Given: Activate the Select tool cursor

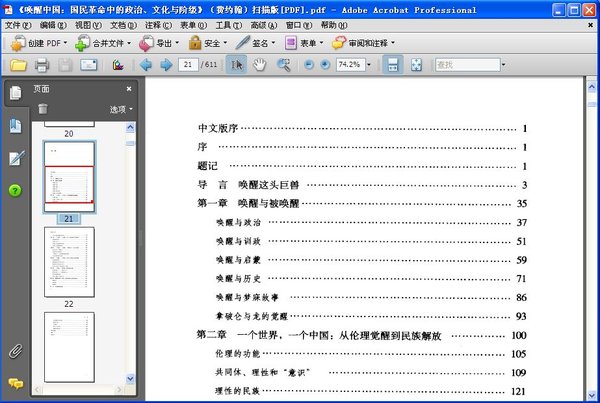Looking at the screenshot, I should click(237, 65).
